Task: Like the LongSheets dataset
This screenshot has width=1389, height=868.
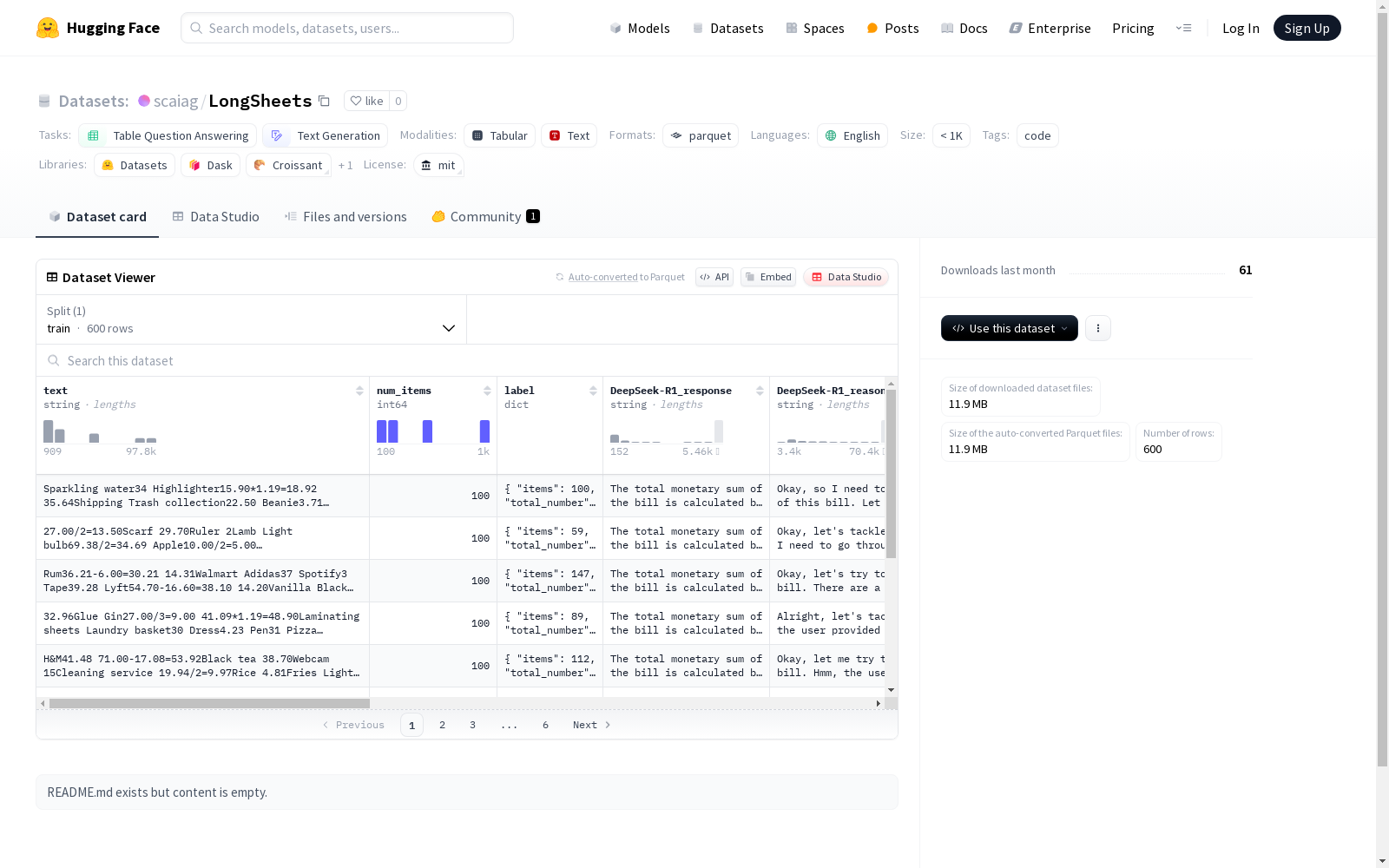Action: point(366,101)
